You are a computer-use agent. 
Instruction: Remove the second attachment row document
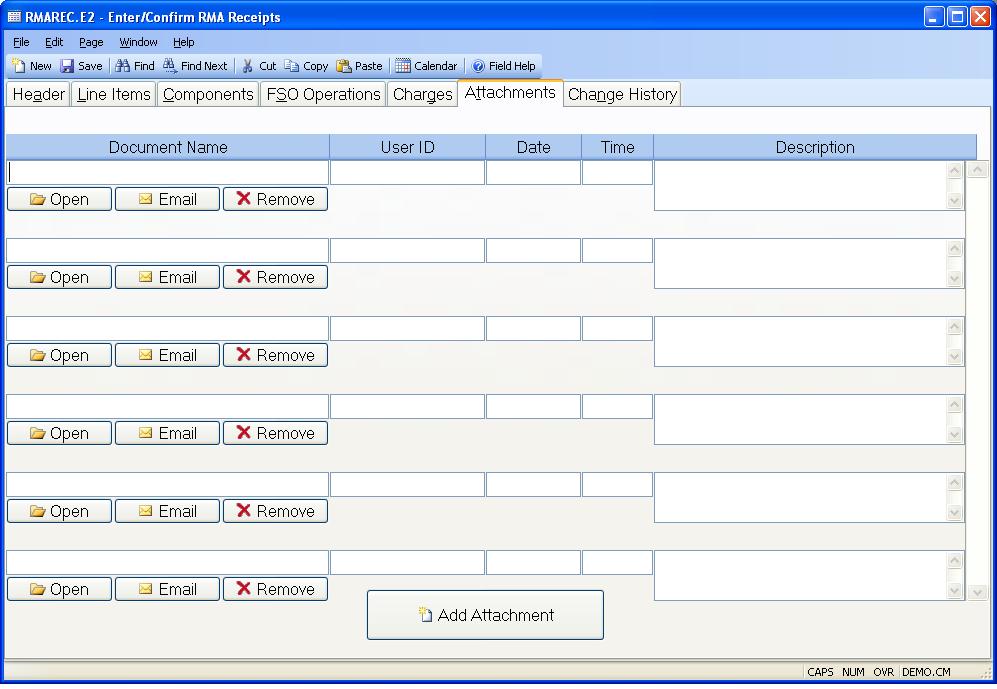pos(275,277)
